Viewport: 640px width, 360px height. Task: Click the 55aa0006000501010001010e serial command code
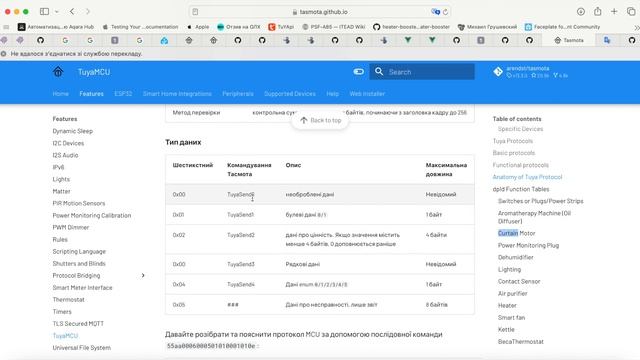(211, 346)
